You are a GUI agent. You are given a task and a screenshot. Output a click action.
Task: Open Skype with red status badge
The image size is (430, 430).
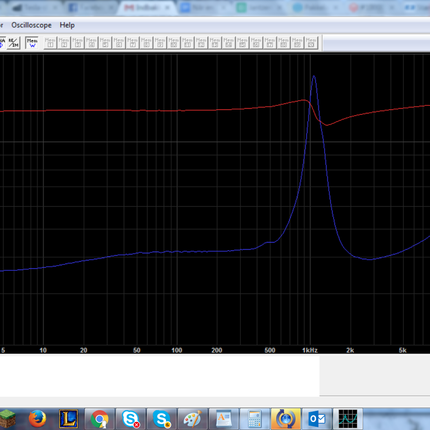tap(130, 418)
